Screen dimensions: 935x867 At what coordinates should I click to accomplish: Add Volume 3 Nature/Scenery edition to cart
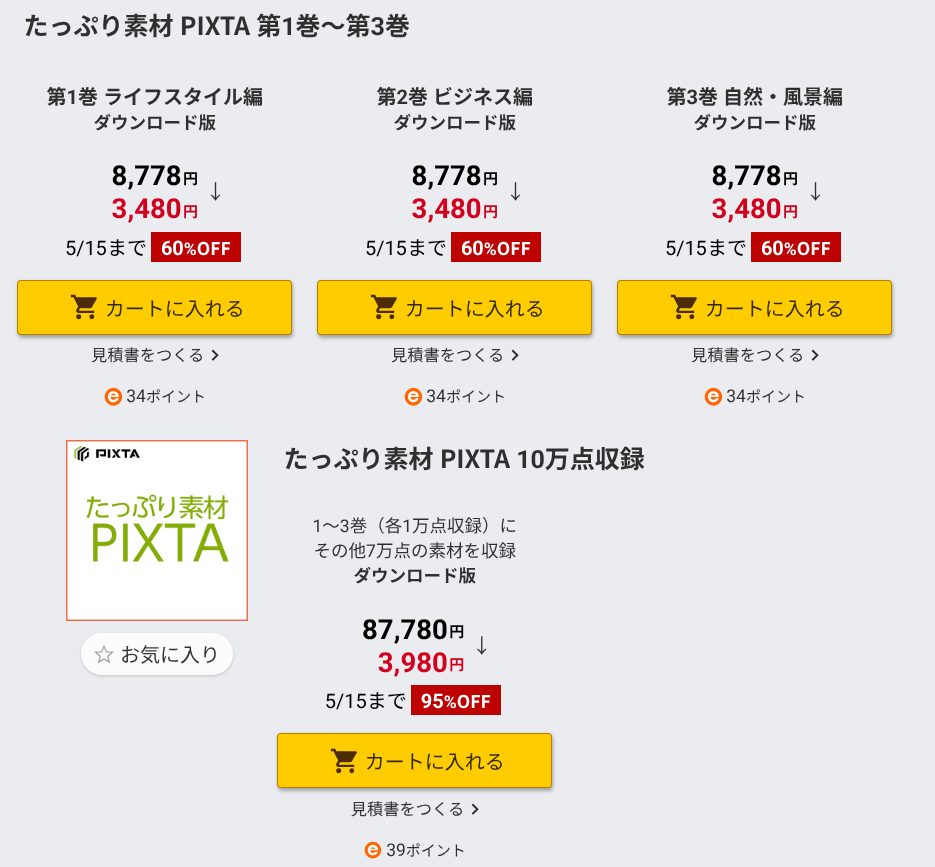point(754,308)
